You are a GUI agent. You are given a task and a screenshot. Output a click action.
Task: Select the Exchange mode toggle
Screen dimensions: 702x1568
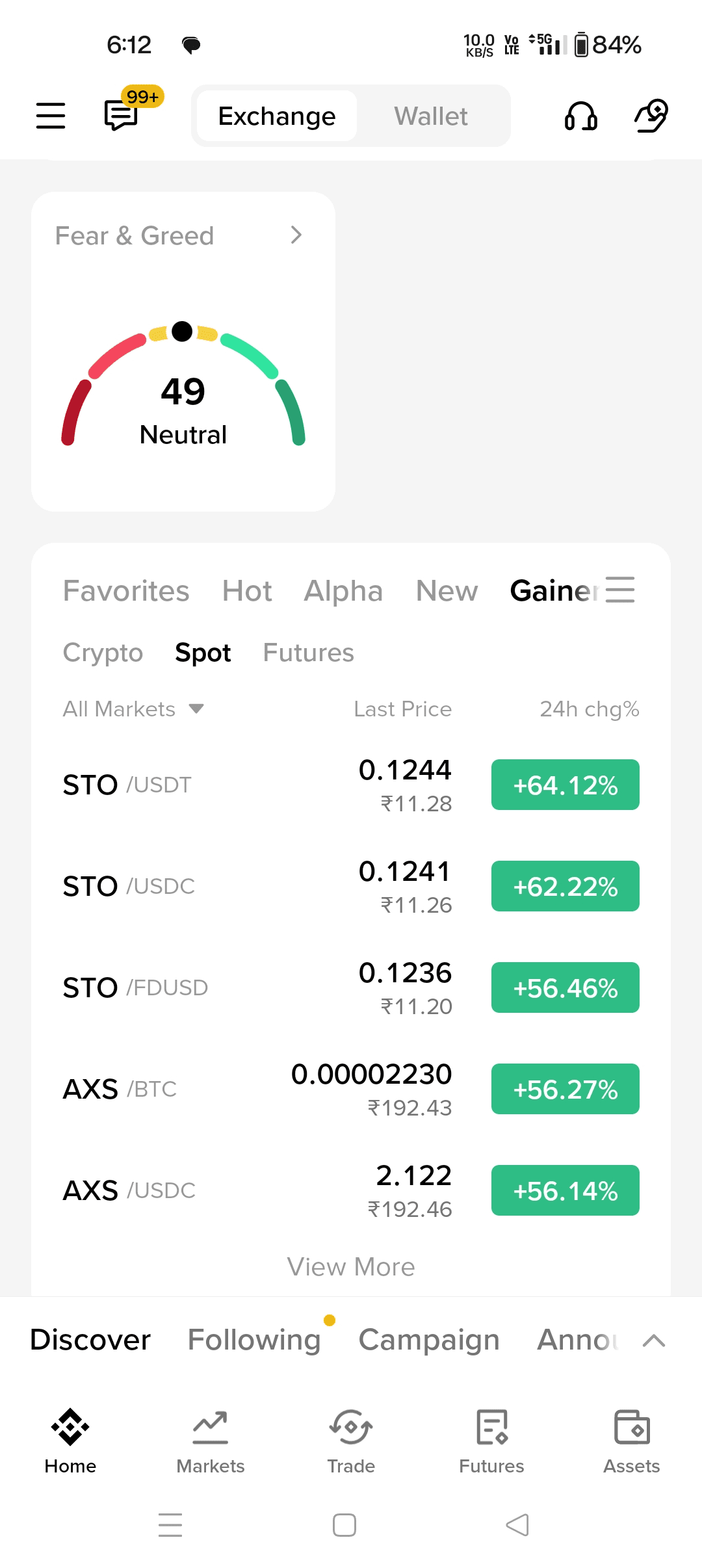[277, 116]
